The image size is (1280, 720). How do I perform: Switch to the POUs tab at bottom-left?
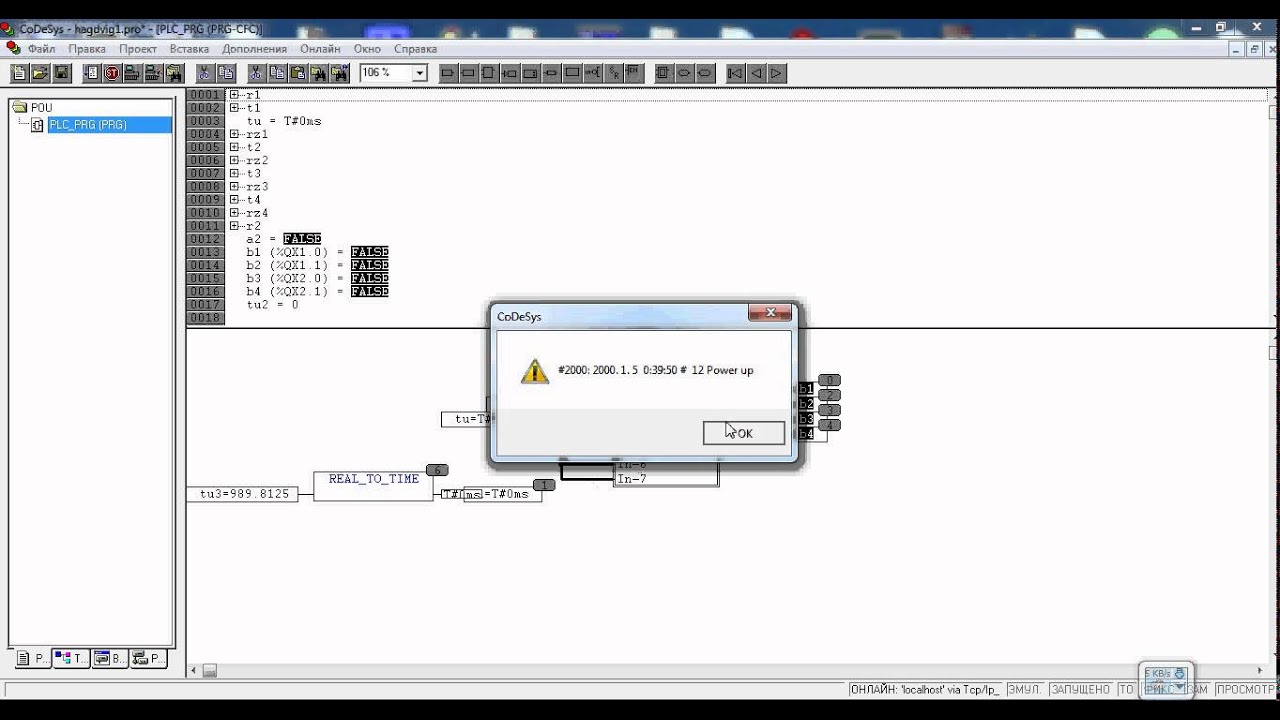[33, 658]
